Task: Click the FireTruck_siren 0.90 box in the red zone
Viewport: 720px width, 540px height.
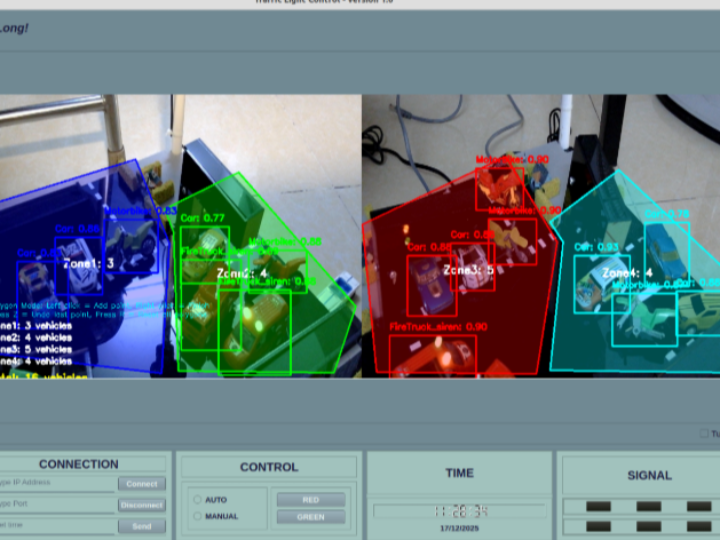Action: click(x=432, y=353)
